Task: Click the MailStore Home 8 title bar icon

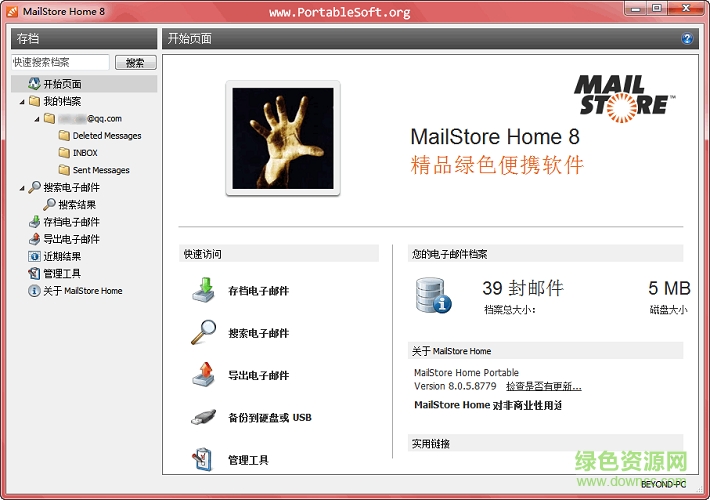Action: click(x=12, y=10)
